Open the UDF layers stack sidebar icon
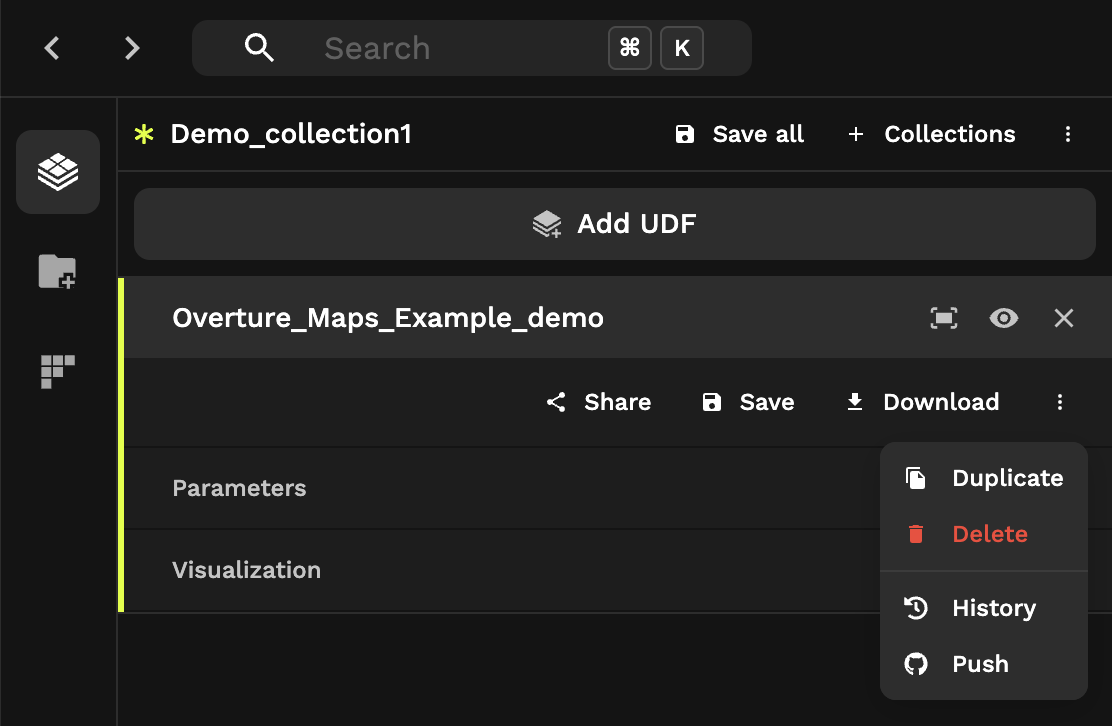 tap(58, 172)
